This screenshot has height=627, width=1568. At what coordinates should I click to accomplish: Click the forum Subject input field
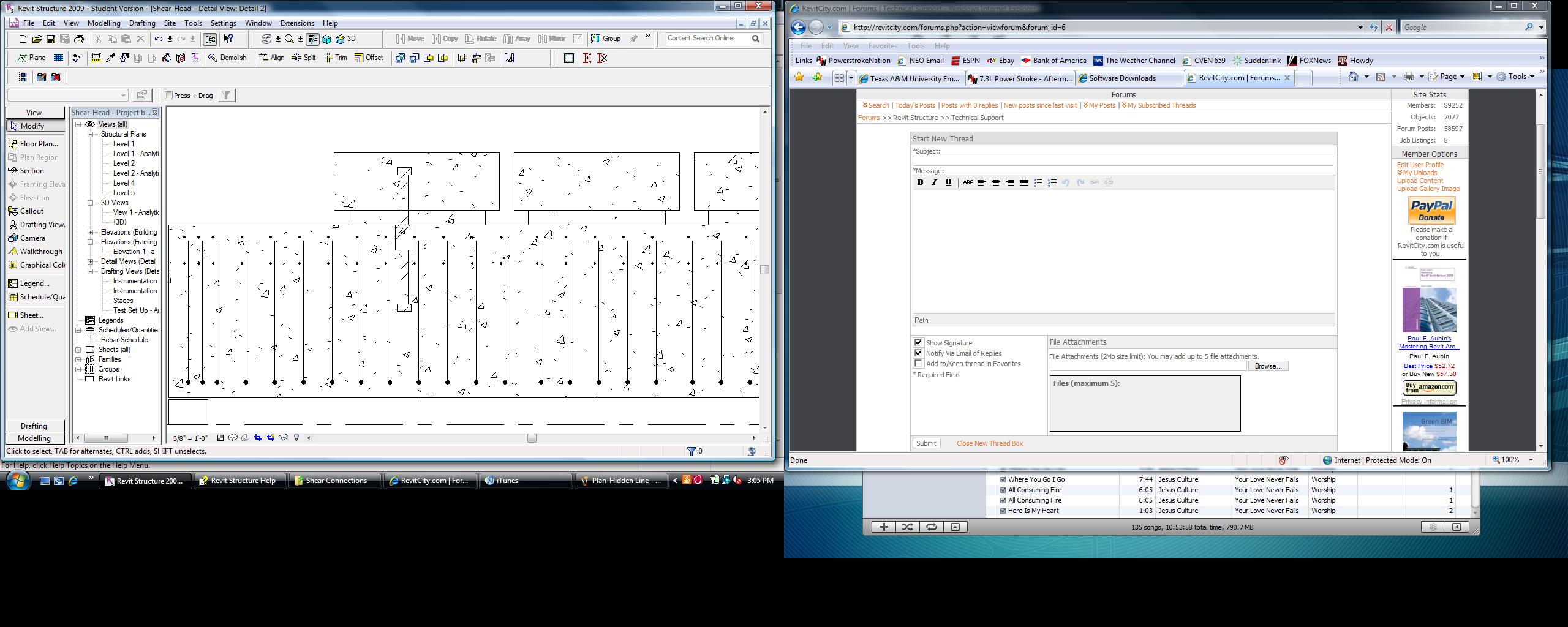(x=1123, y=160)
